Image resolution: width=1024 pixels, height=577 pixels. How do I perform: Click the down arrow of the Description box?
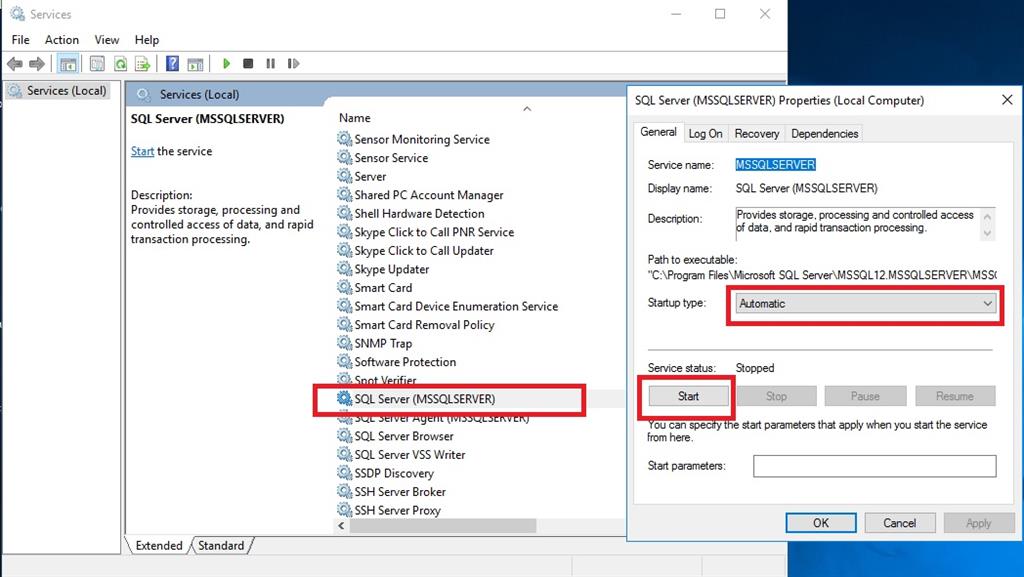(x=987, y=233)
